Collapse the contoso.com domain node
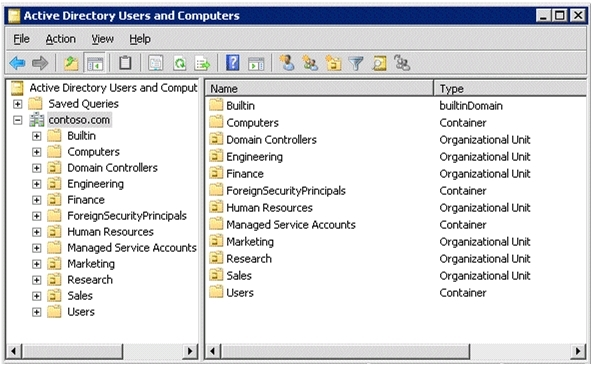Image resolution: width=592 pixels, height=365 pixels. coord(18,120)
